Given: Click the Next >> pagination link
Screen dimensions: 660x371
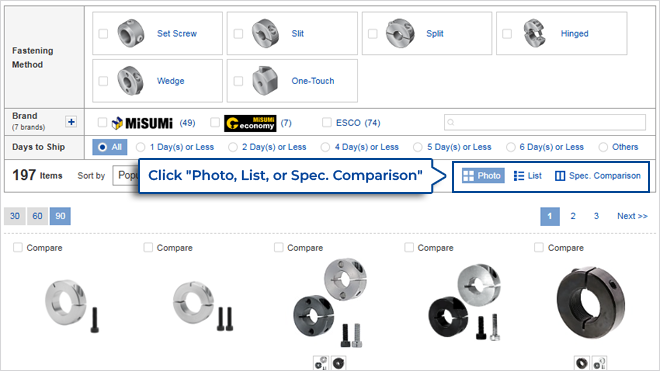Looking at the screenshot, I should click(632, 216).
